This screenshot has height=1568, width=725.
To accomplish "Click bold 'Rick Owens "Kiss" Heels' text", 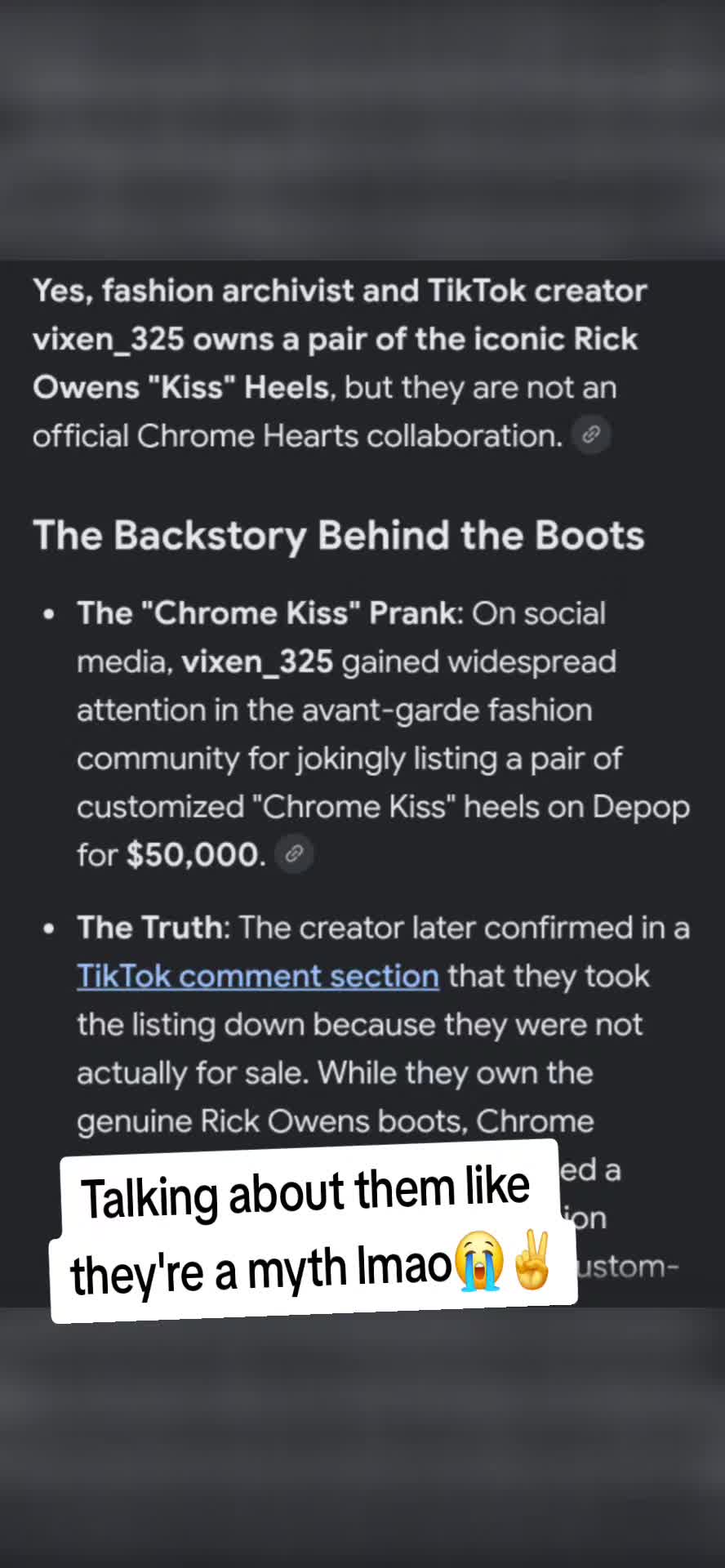I will pos(335,363).
